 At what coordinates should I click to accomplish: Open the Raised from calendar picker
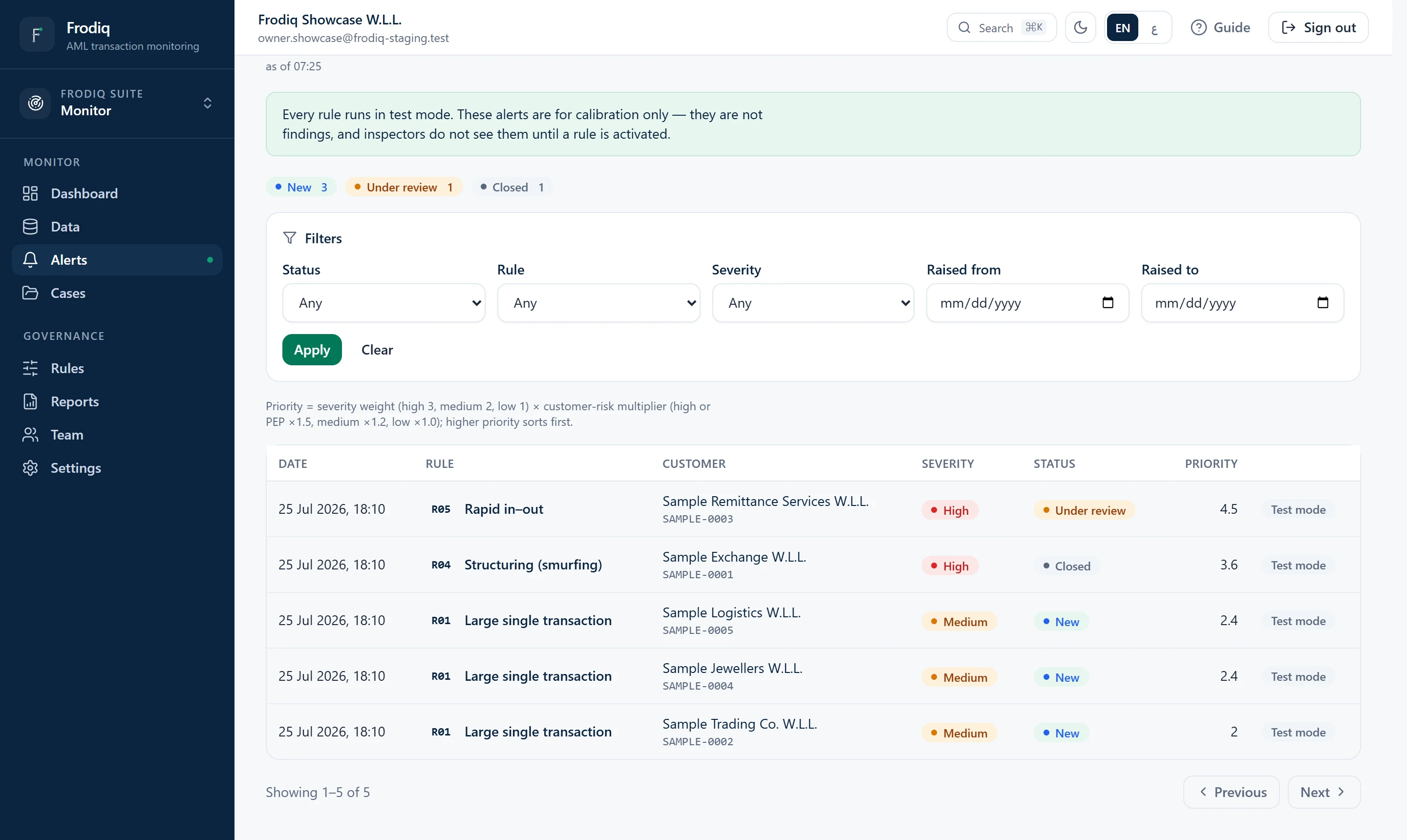(1108, 303)
